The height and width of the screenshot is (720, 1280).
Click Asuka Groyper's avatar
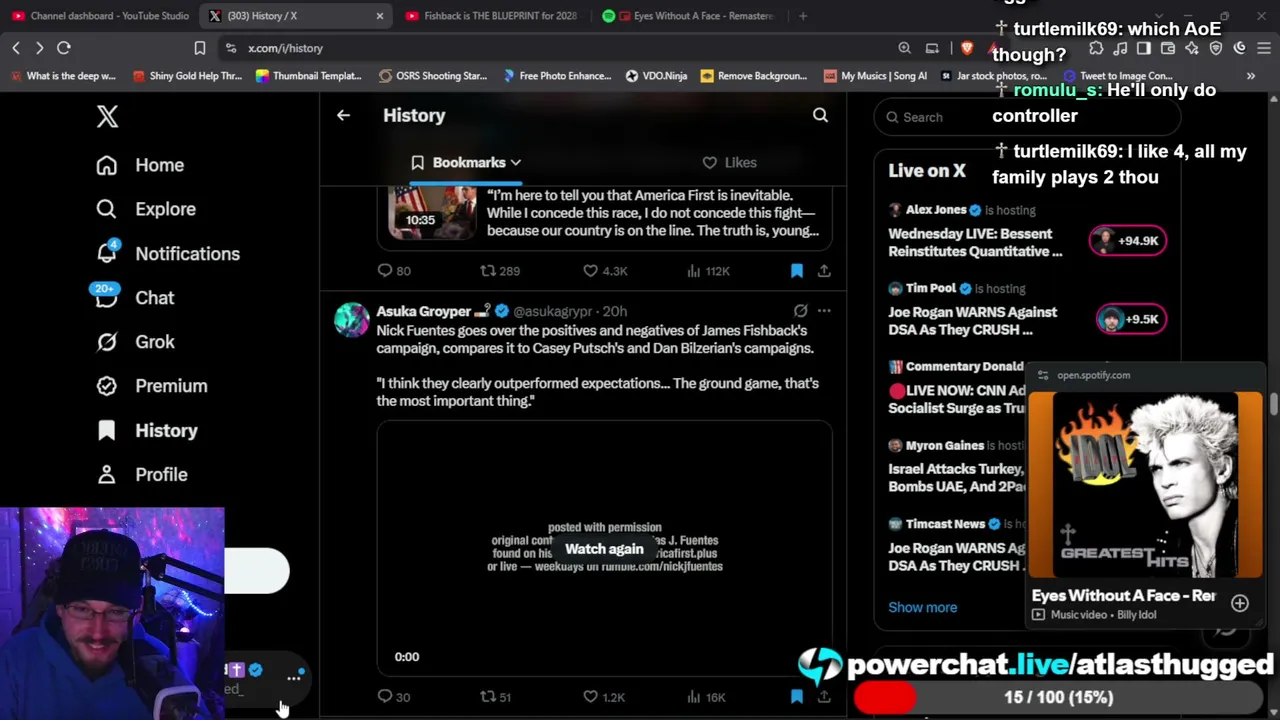(352, 320)
